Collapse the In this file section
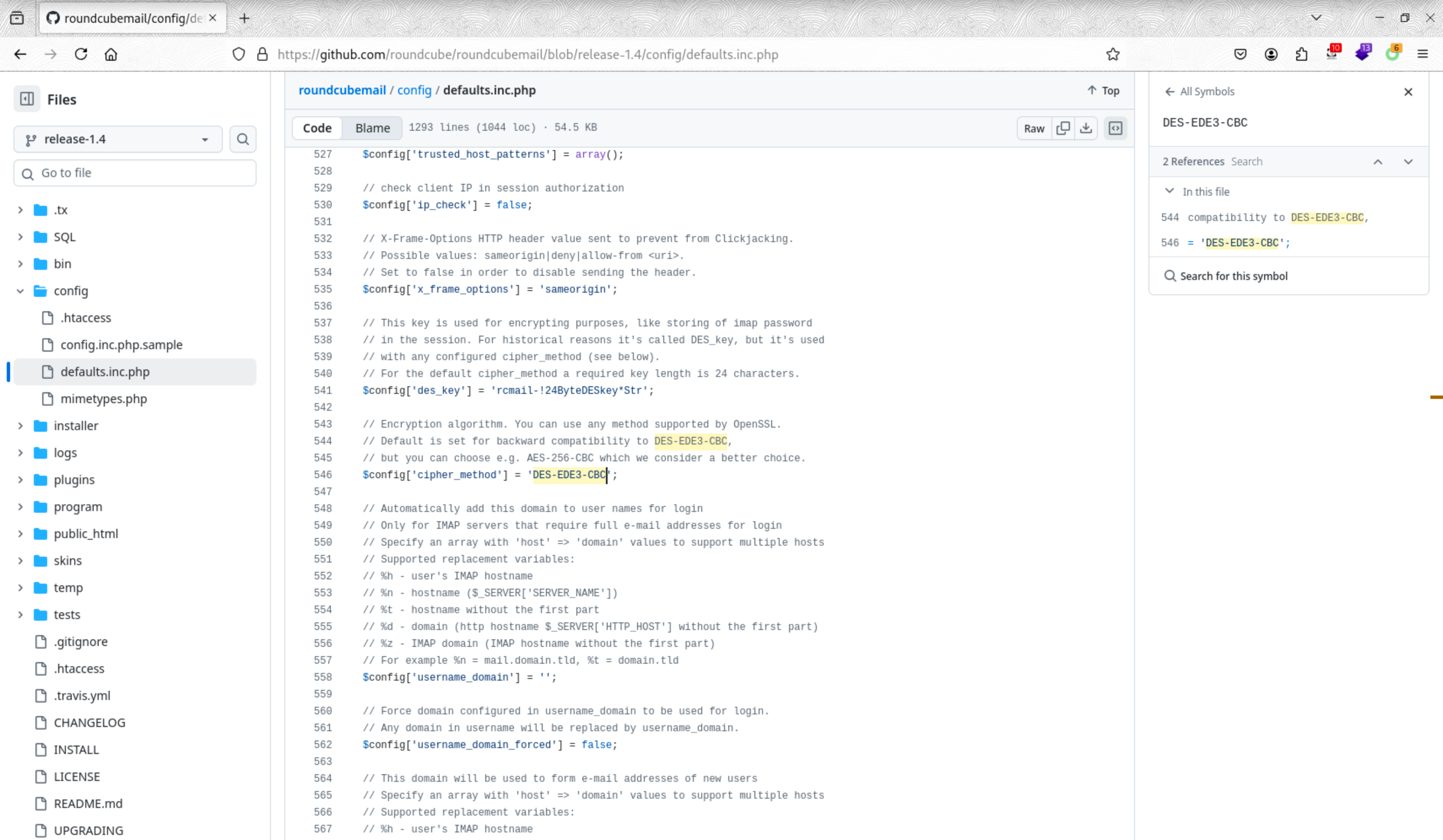This screenshot has height=840, width=1443. pos(1169,191)
